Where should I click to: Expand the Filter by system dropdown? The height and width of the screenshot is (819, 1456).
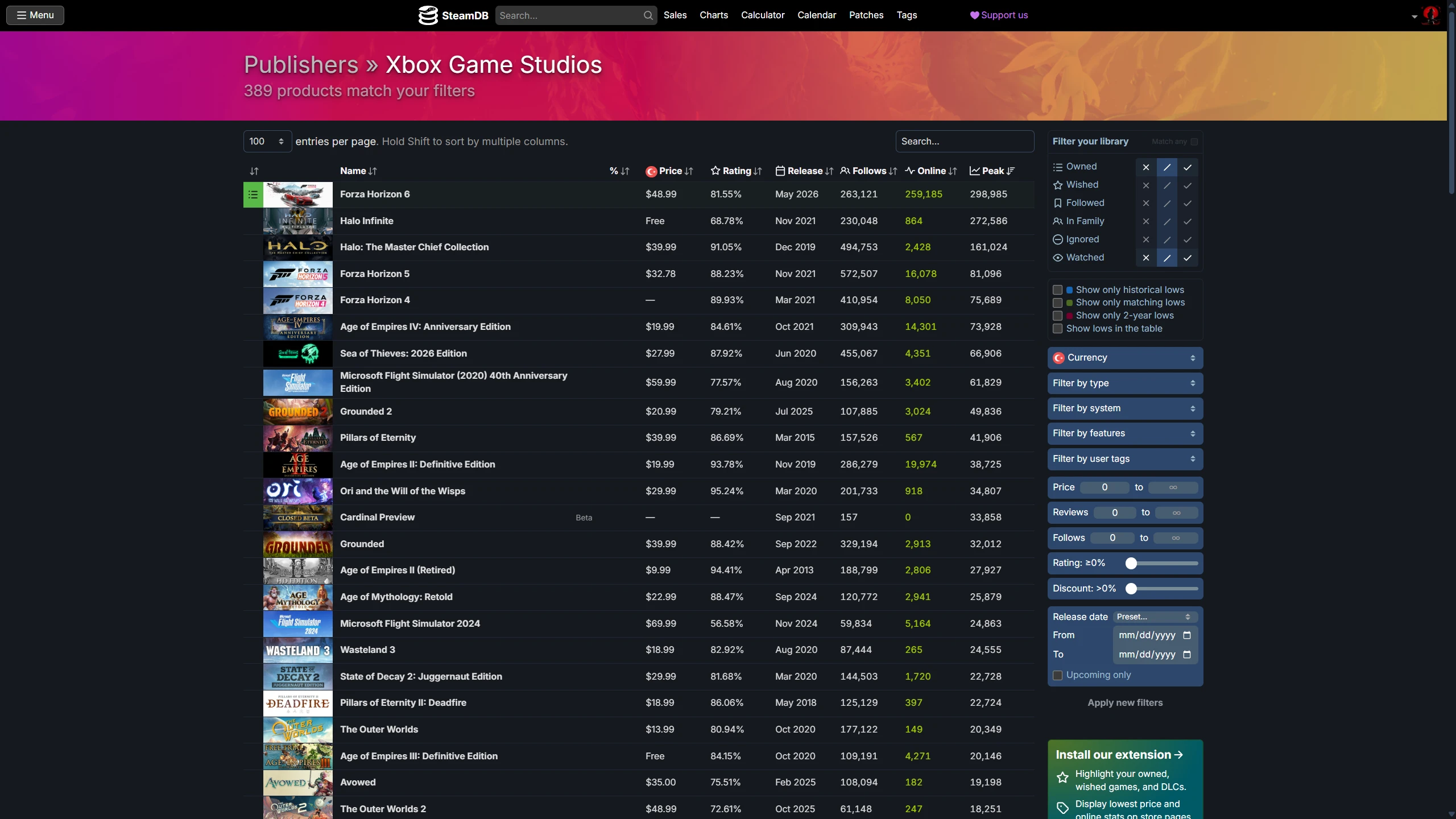tap(1125, 408)
